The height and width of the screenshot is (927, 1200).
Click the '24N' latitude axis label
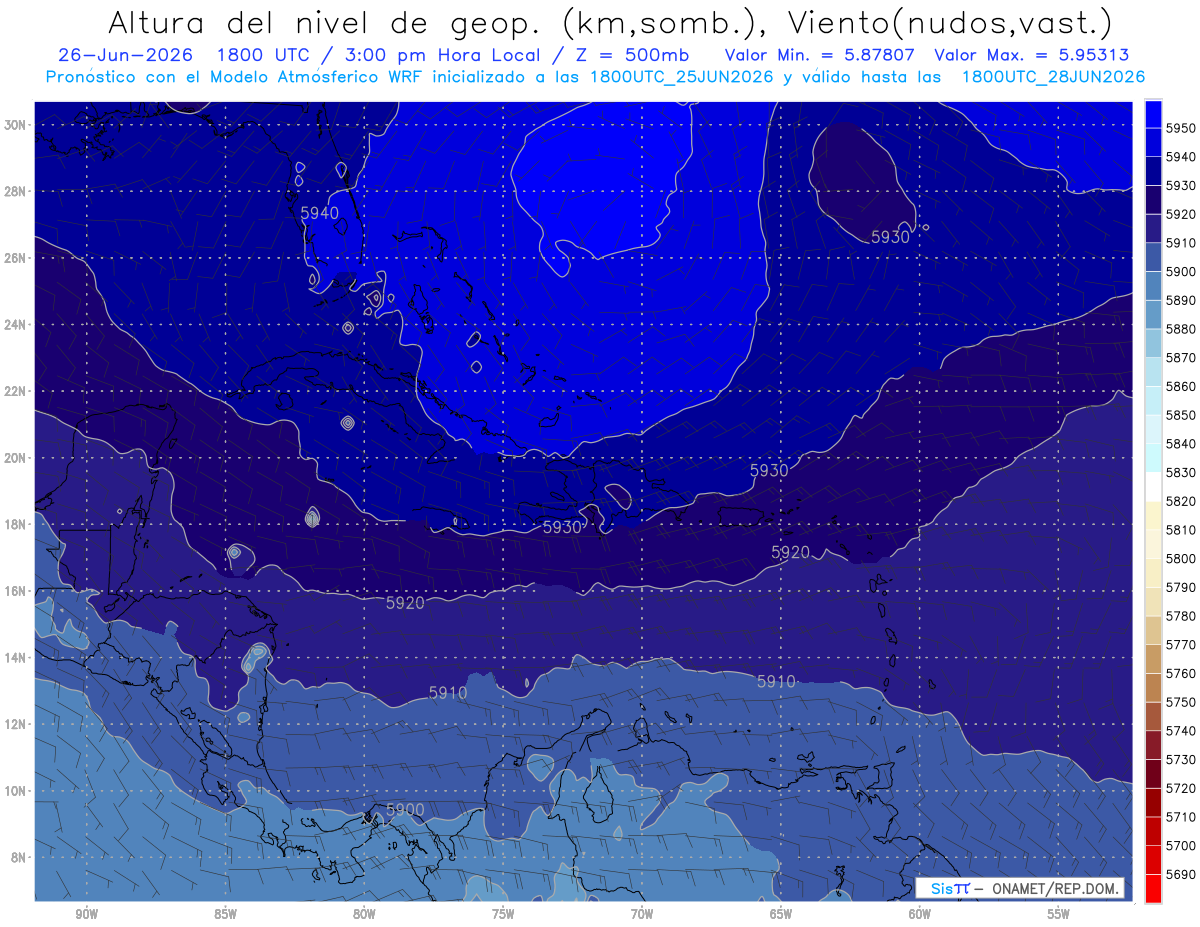click(x=17, y=324)
